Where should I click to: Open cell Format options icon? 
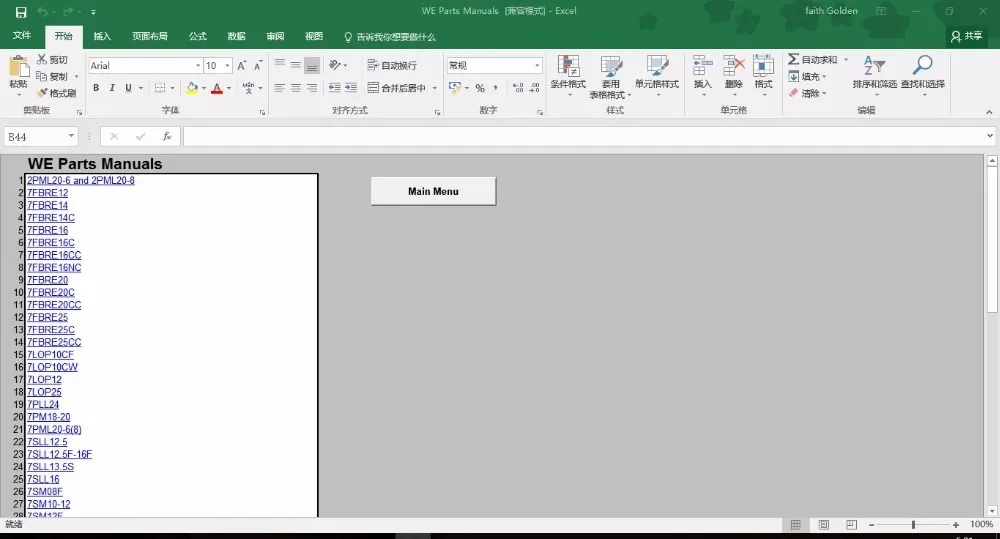pos(763,66)
